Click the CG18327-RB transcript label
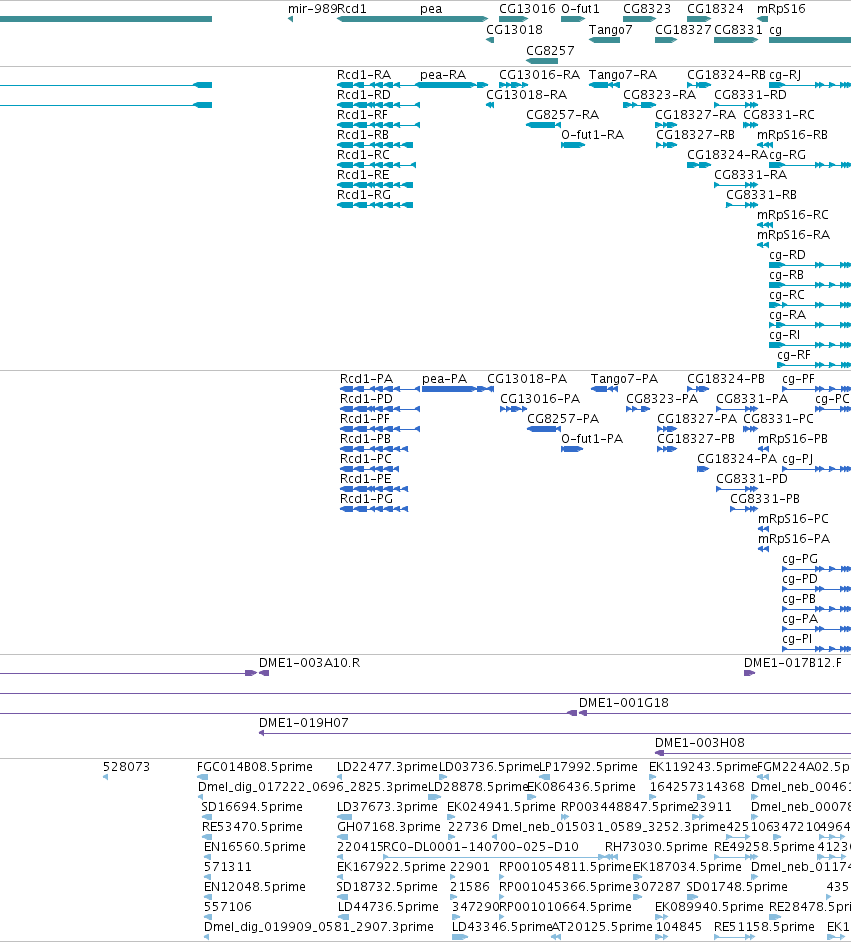 (695, 135)
